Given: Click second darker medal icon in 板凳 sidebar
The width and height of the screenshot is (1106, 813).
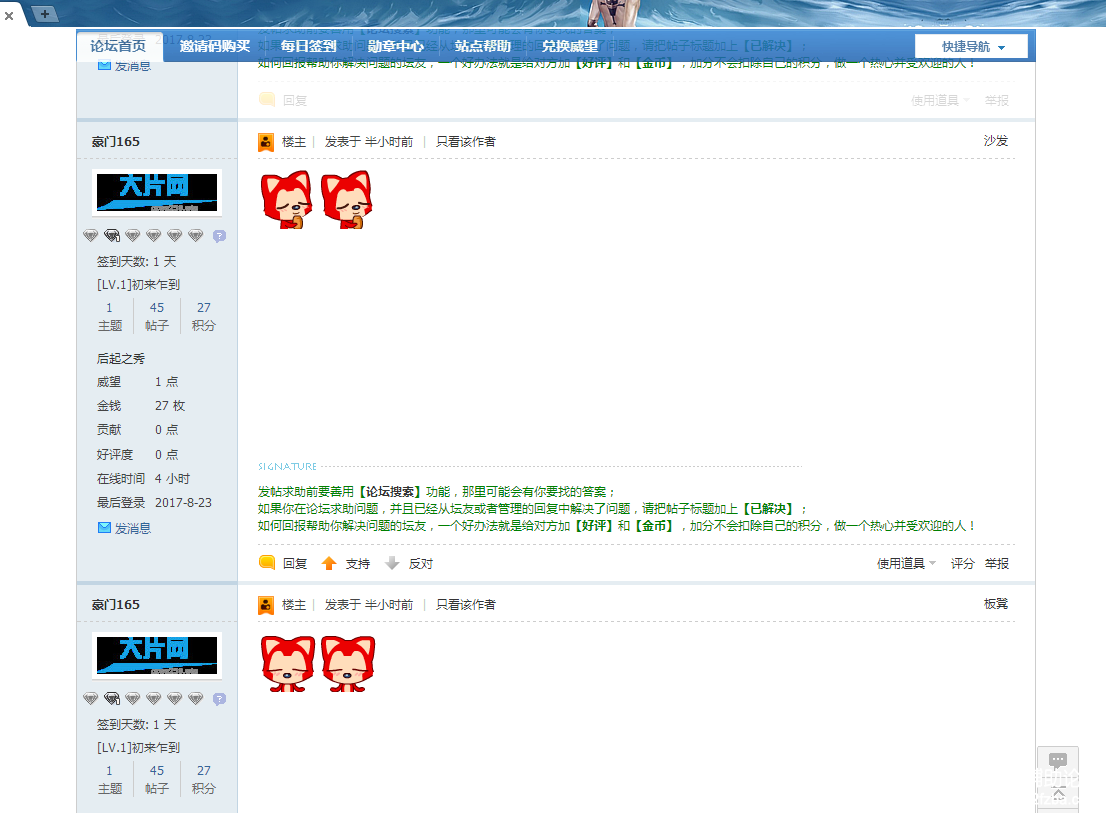Looking at the screenshot, I should [111, 699].
